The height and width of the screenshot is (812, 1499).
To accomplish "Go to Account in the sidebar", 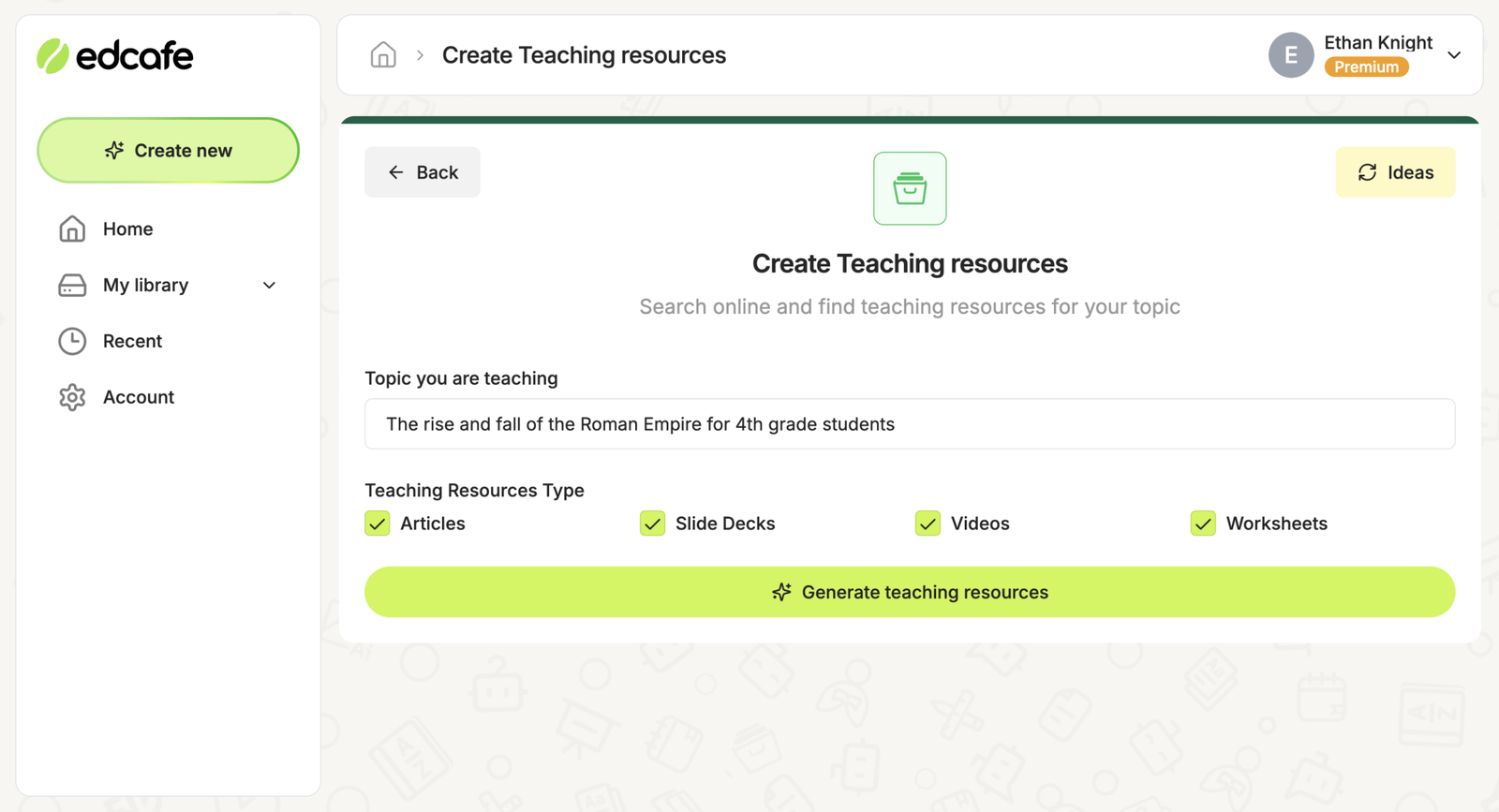I will 138,398.
